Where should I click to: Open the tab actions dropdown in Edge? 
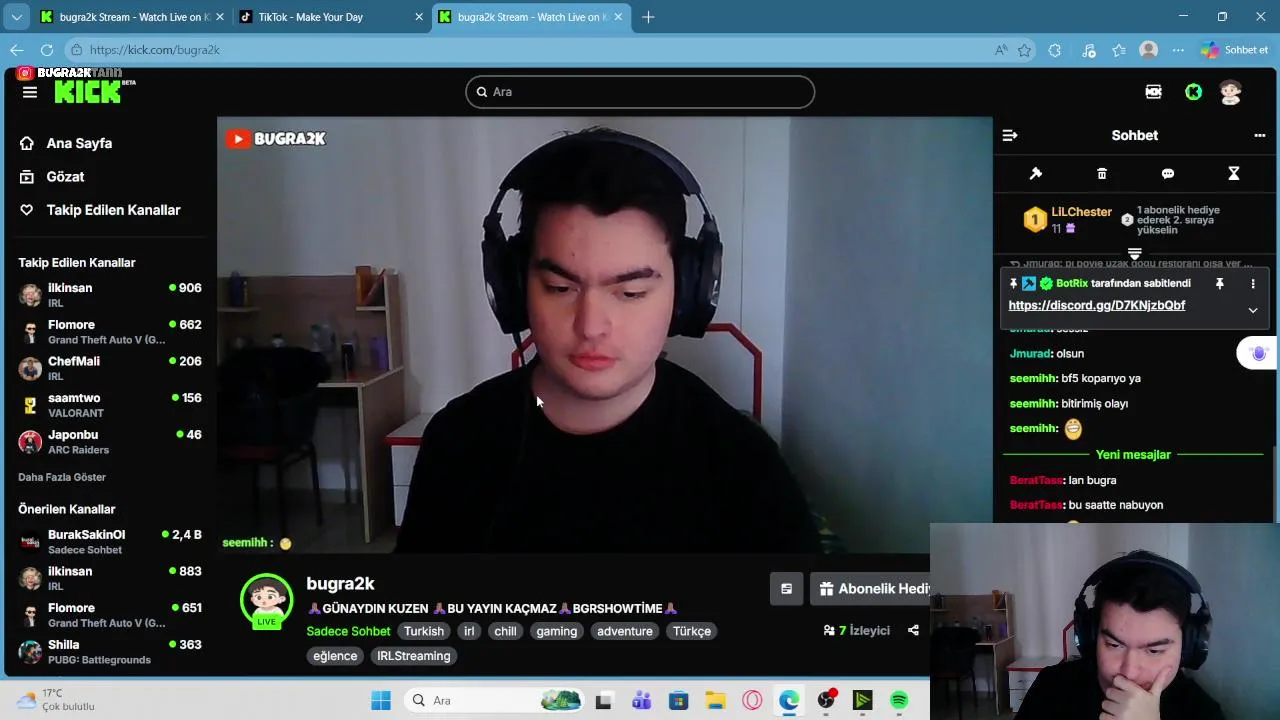click(x=16, y=17)
